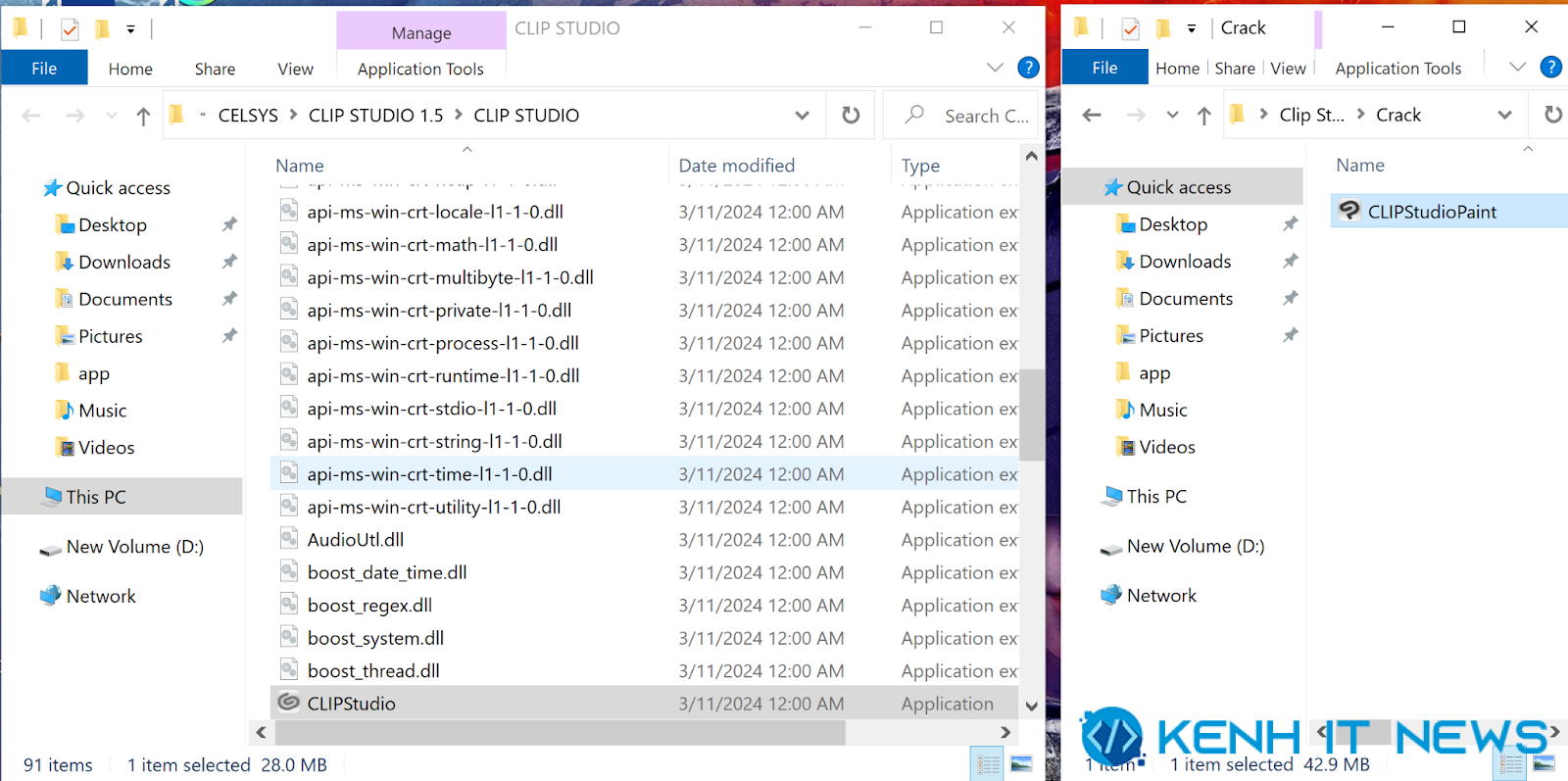Select boost_regex.dll file
Viewport: 1568px width, 781px height.
[x=369, y=606]
